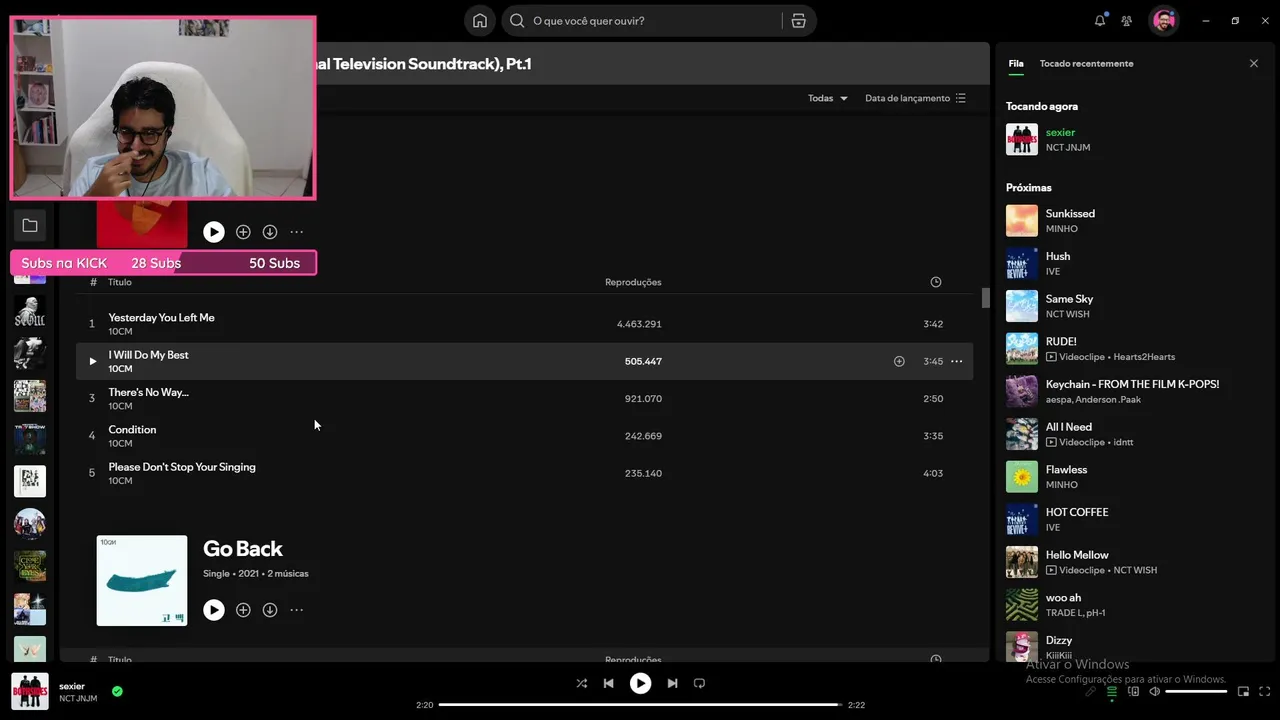This screenshot has width=1280, height=720.
Task: Adjust the volume slider
Action: point(1196,691)
